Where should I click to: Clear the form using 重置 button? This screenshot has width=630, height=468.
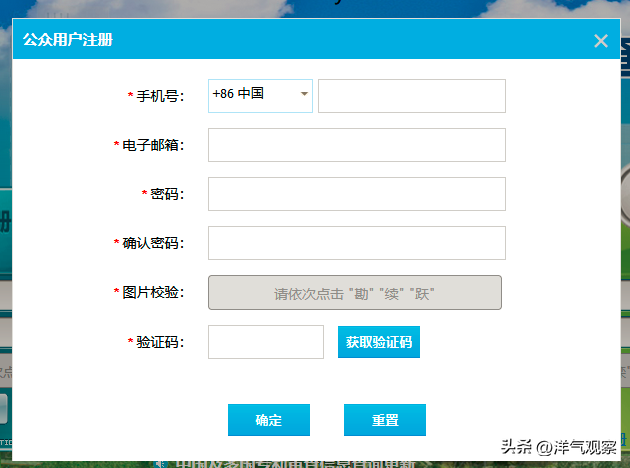385,420
